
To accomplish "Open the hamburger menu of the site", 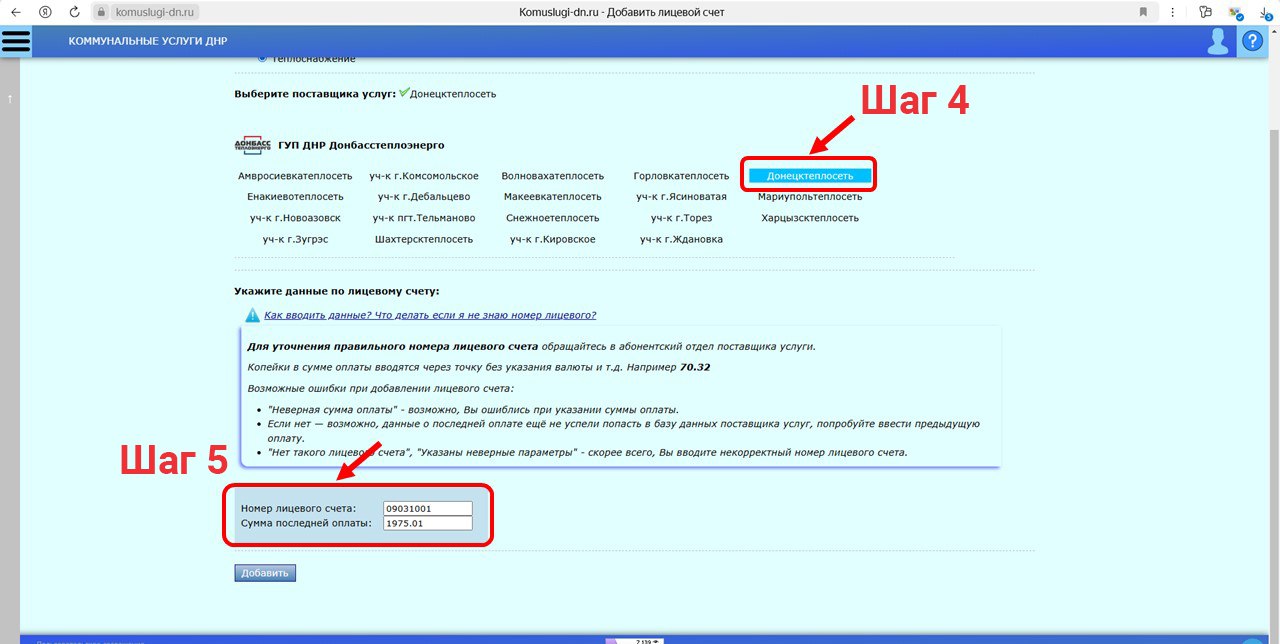I will 16,41.
